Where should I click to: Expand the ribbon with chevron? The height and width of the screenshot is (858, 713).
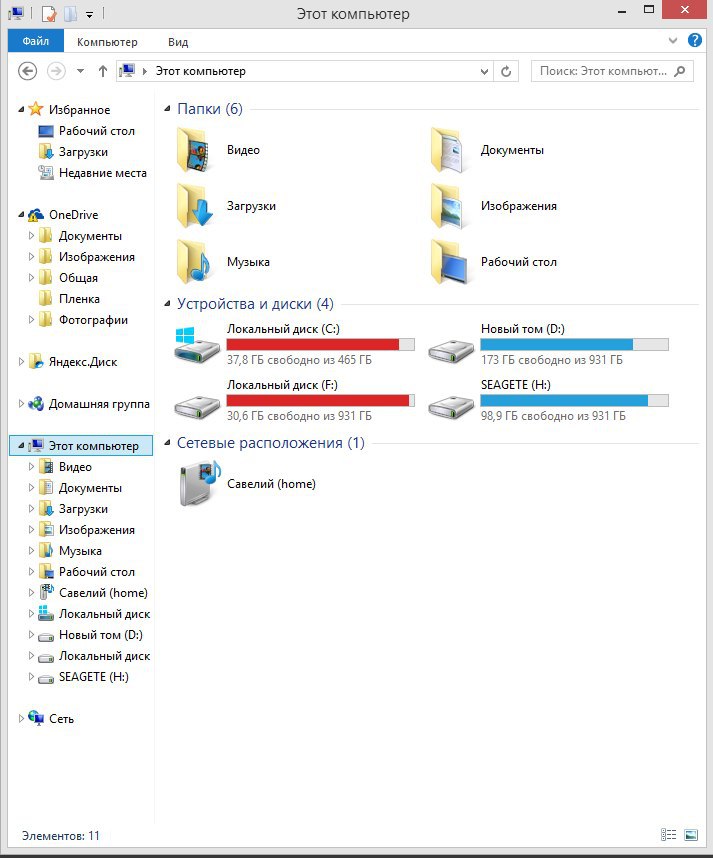673,40
